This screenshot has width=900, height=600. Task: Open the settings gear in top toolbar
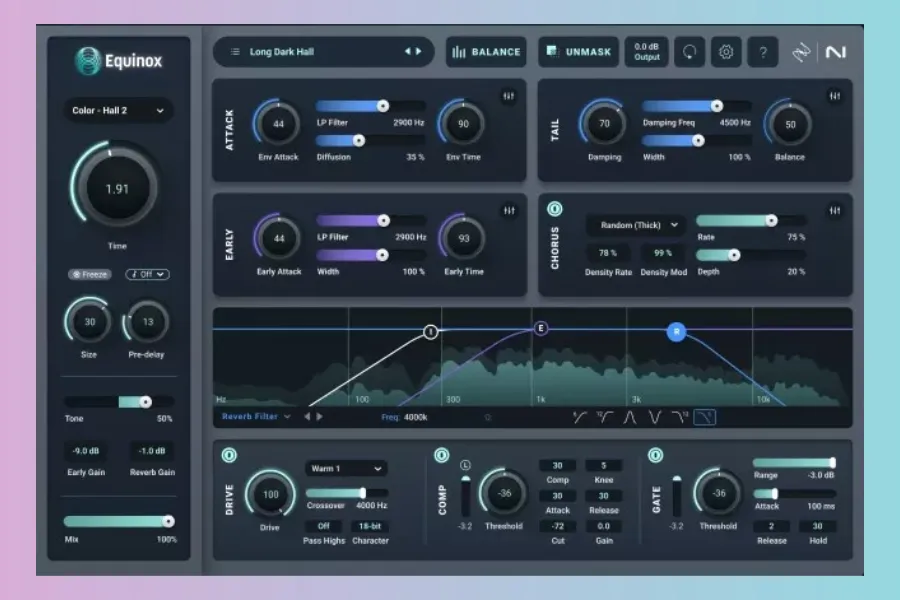click(x=726, y=52)
